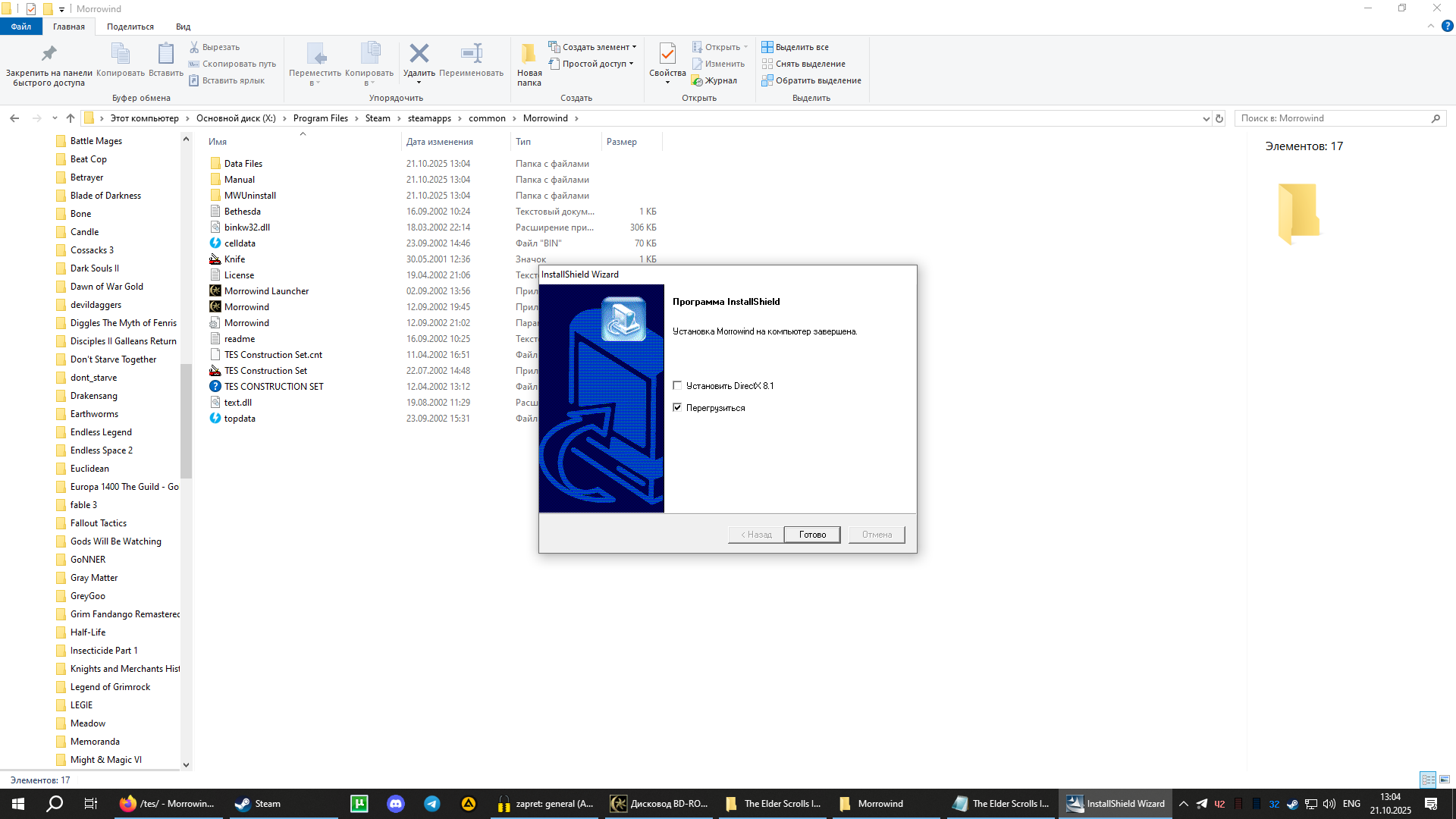Uncheck the Перегрузиться restart checkbox

point(677,408)
